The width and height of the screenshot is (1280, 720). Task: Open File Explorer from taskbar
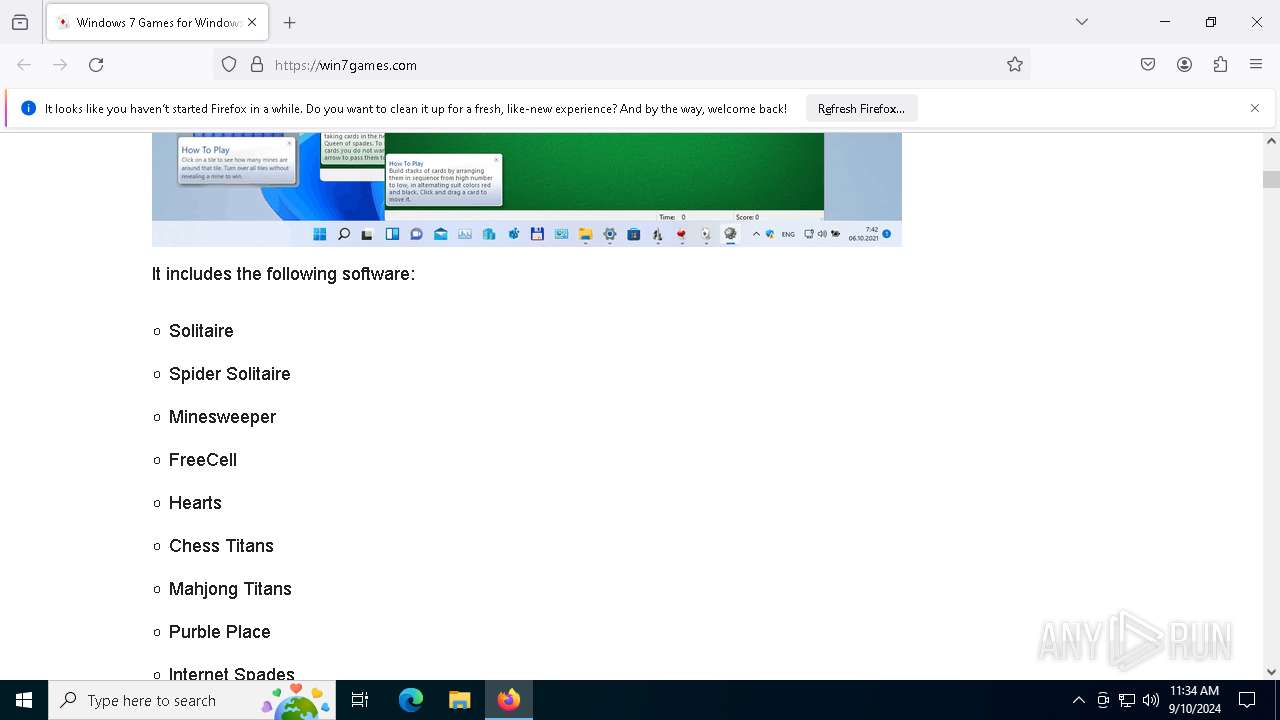459,700
